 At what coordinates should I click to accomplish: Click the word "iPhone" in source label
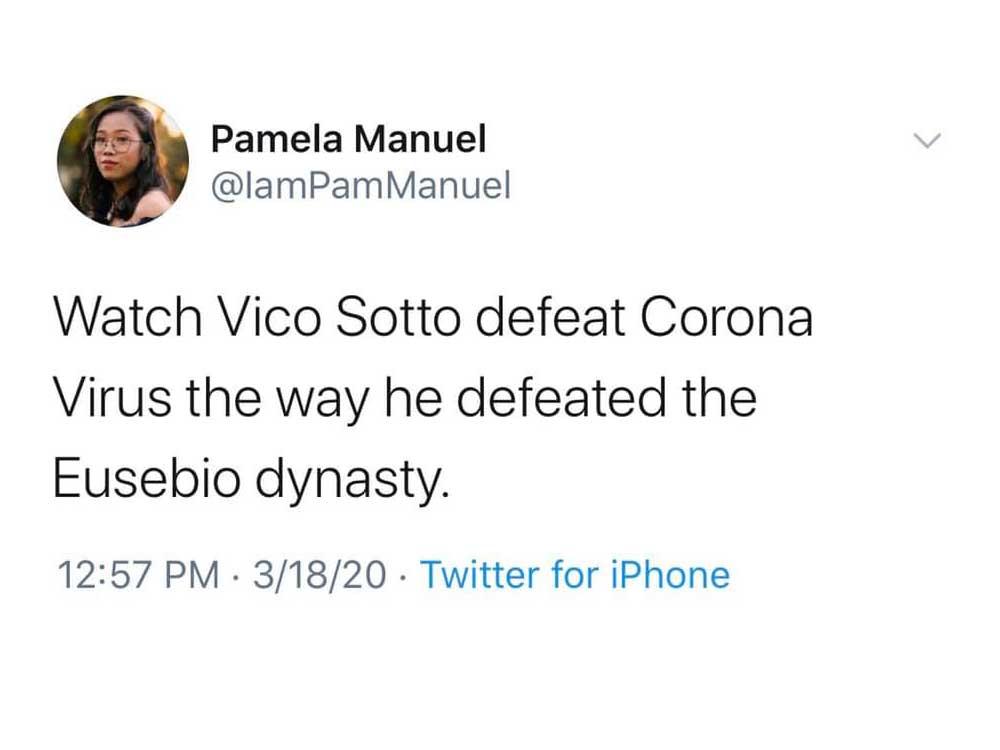[668, 575]
